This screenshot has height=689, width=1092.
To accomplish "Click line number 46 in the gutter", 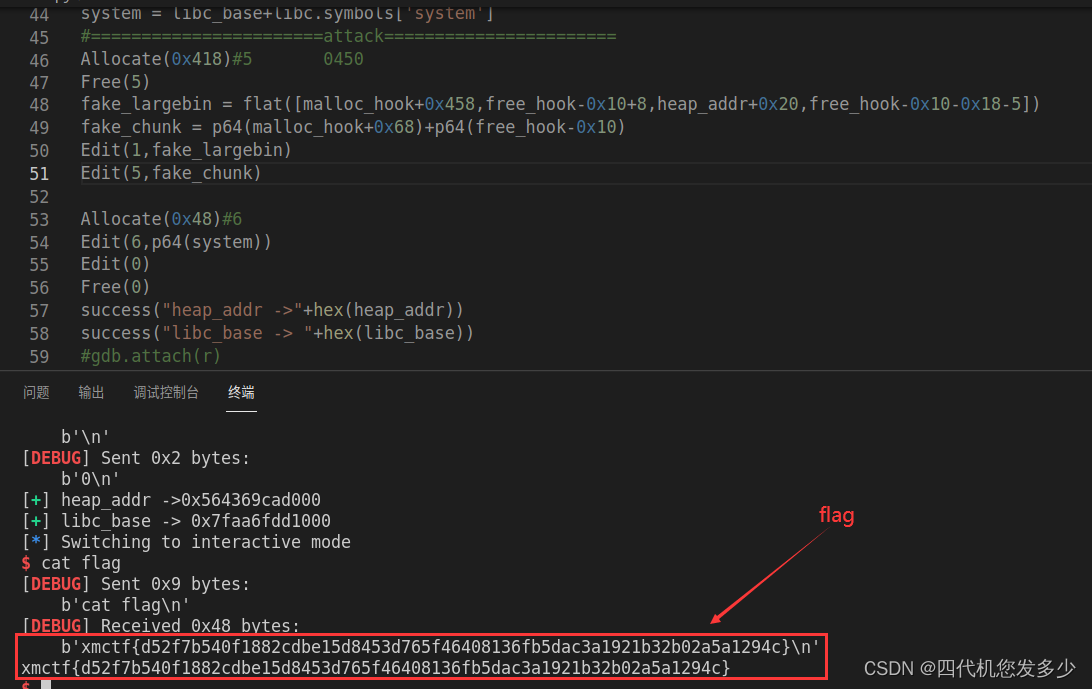I will (x=39, y=60).
